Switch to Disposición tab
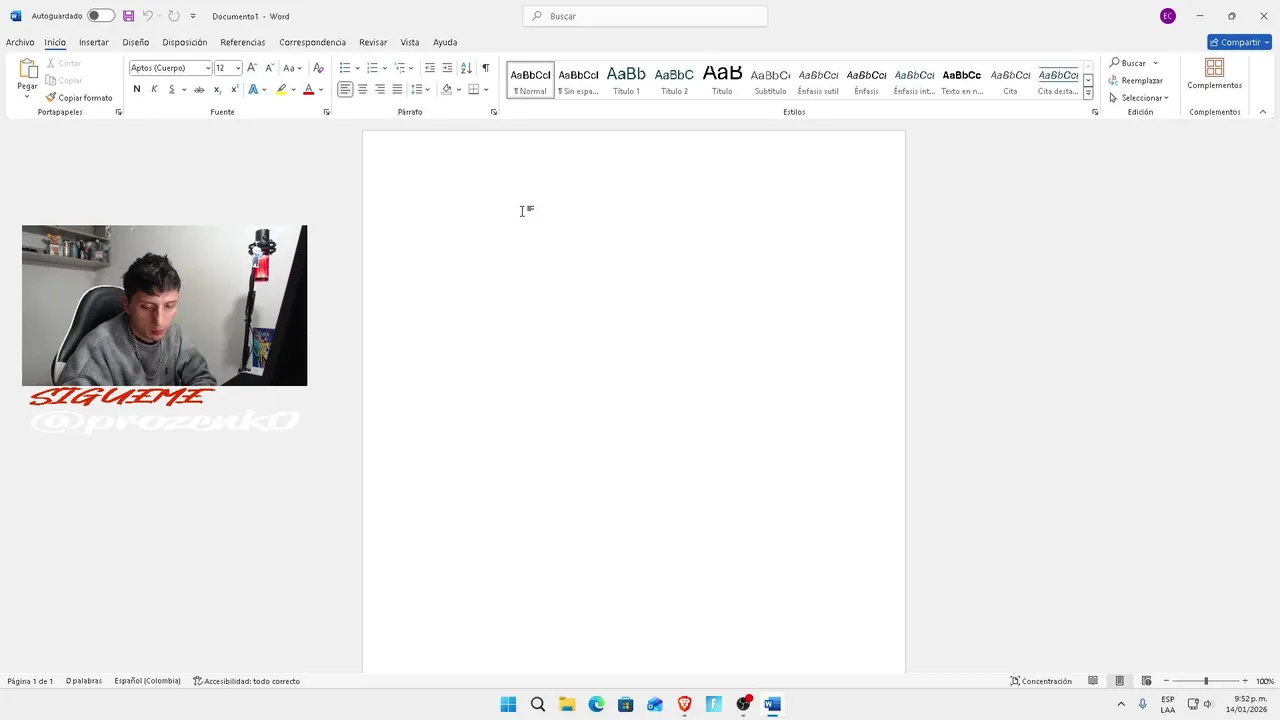 185,42
